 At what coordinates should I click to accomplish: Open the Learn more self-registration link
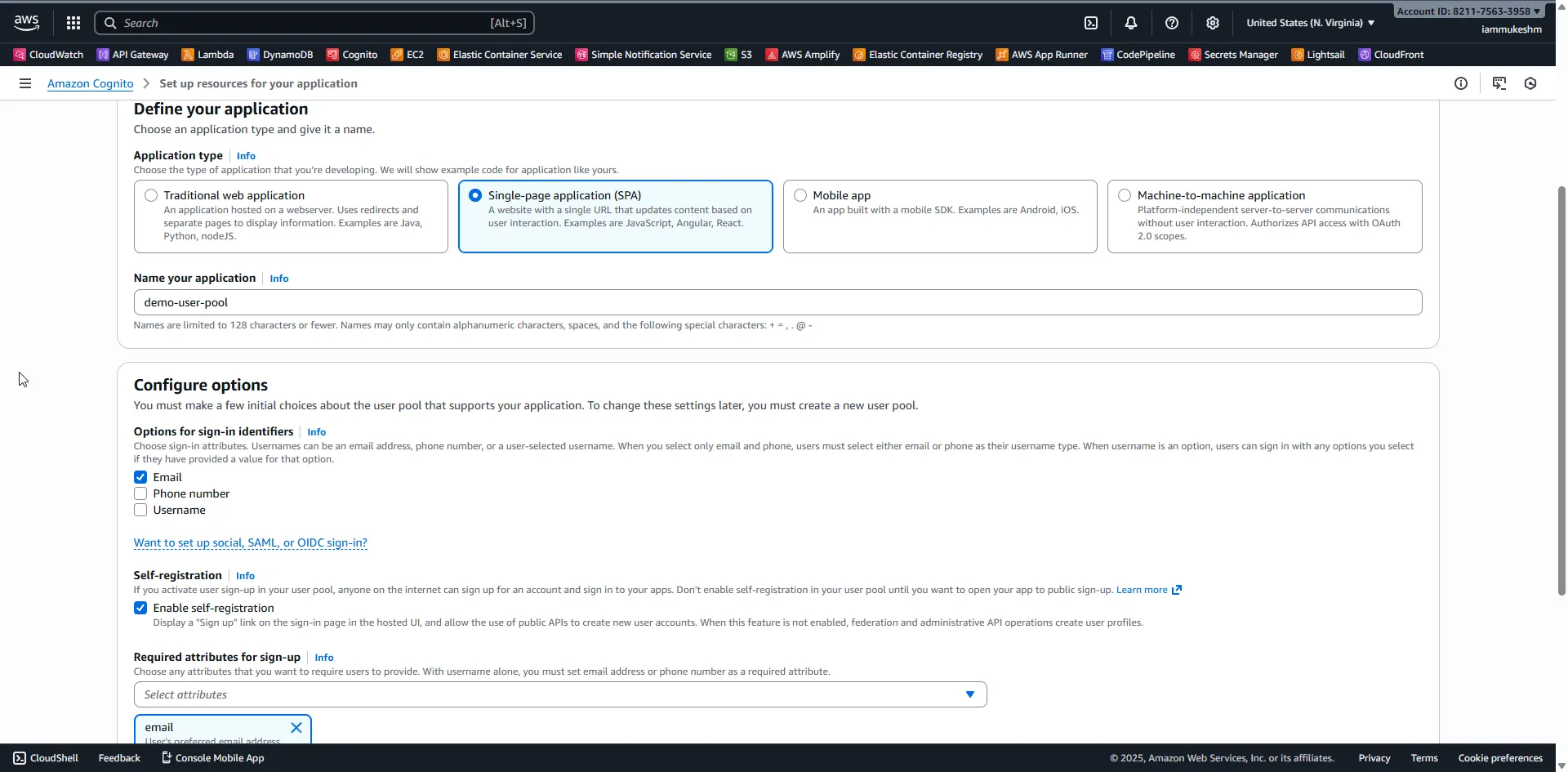coord(1143,589)
